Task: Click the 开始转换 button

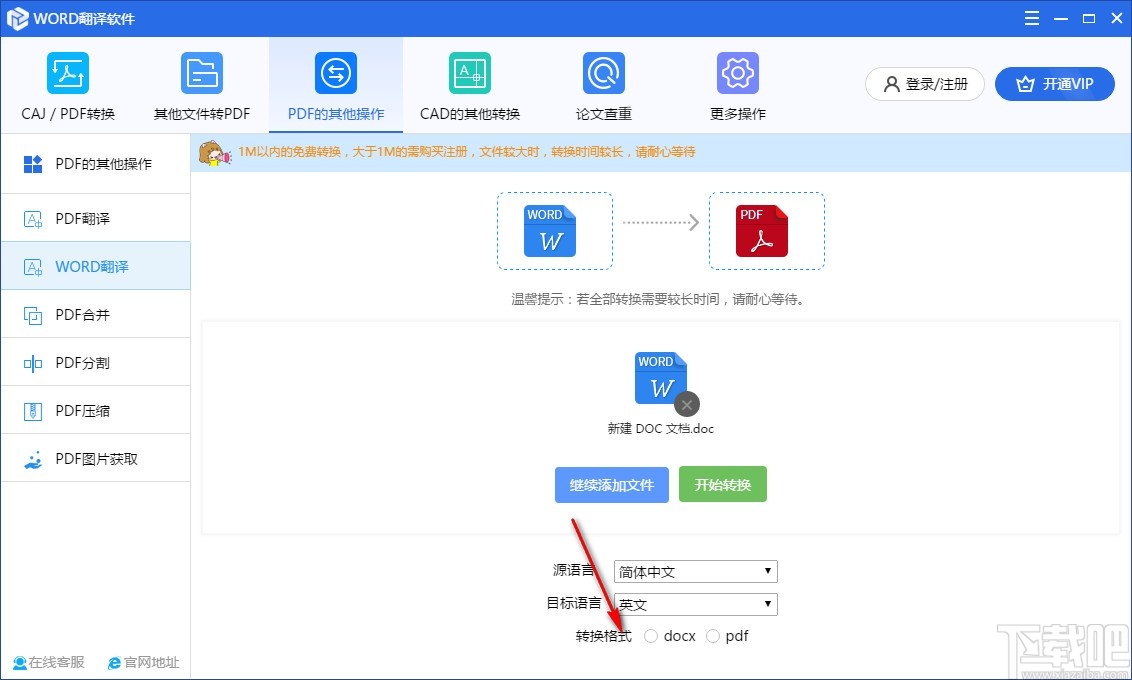Action: tap(722, 484)
